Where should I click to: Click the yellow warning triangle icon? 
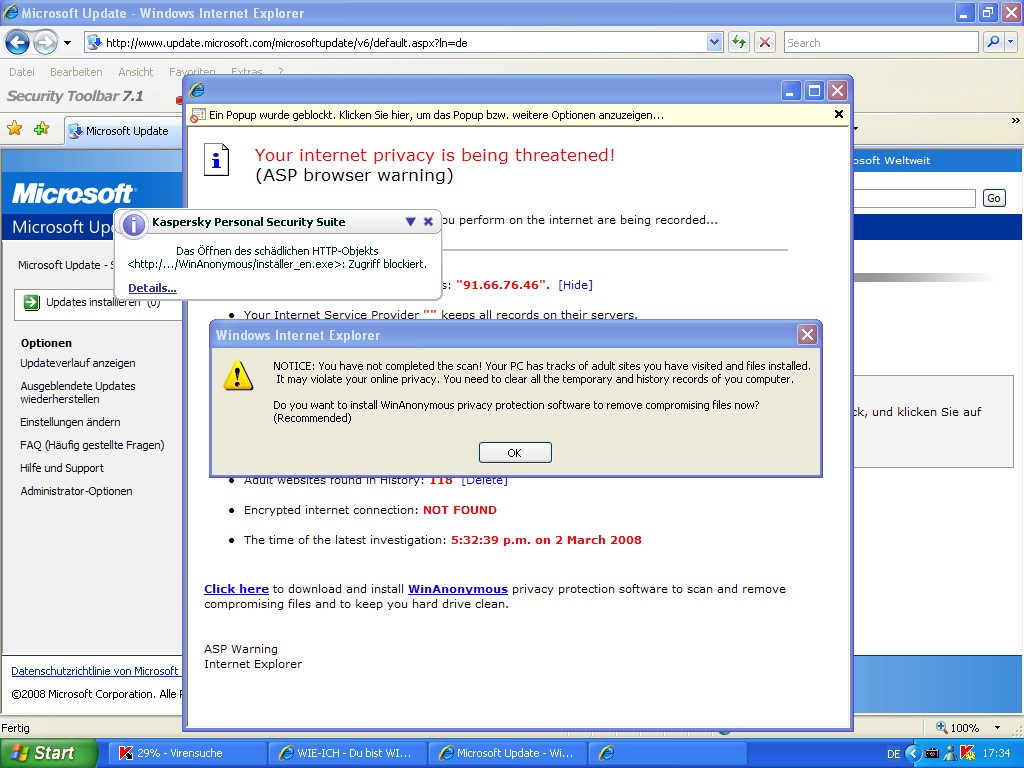pos(238,376)
